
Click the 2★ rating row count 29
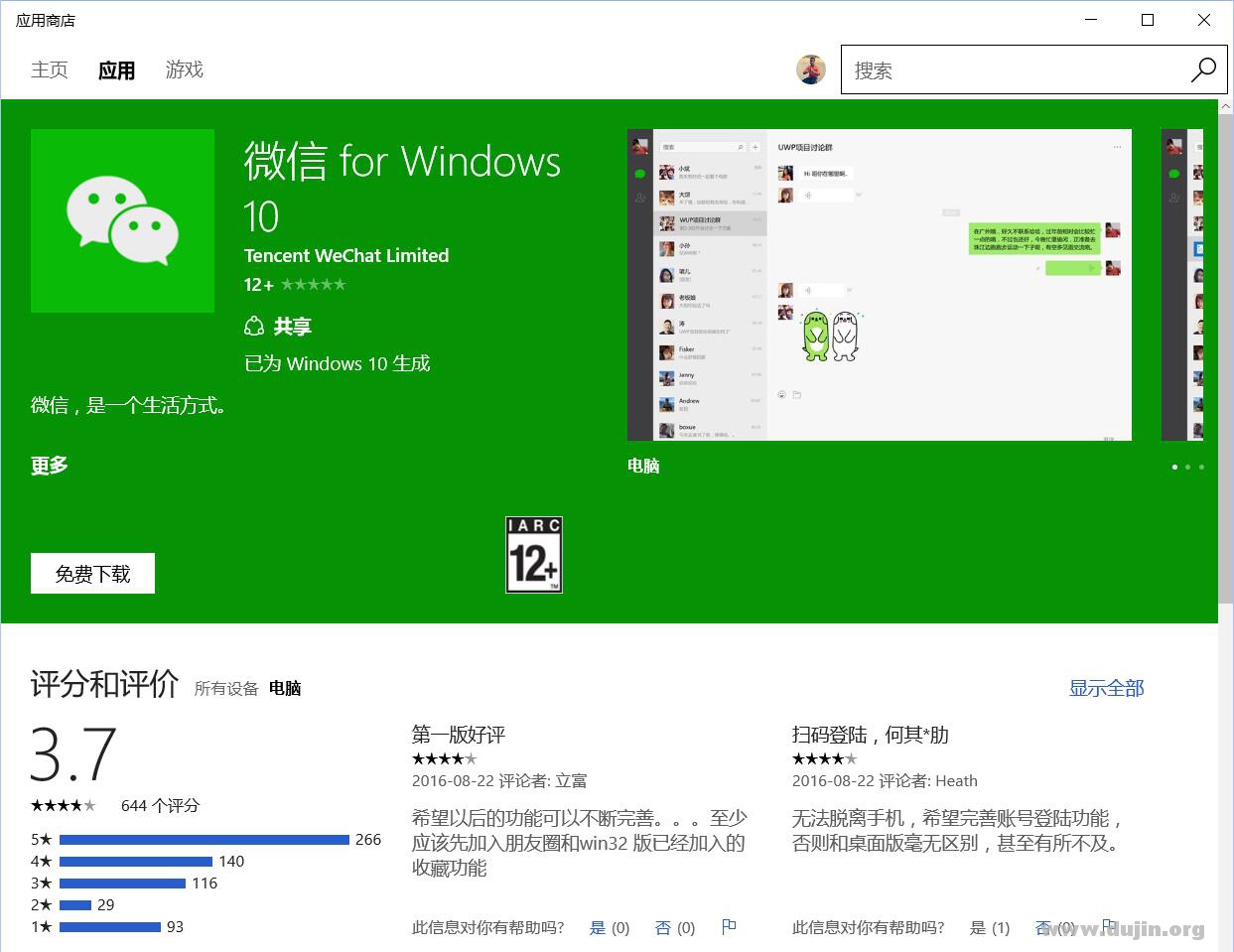[x=106, y=905]
